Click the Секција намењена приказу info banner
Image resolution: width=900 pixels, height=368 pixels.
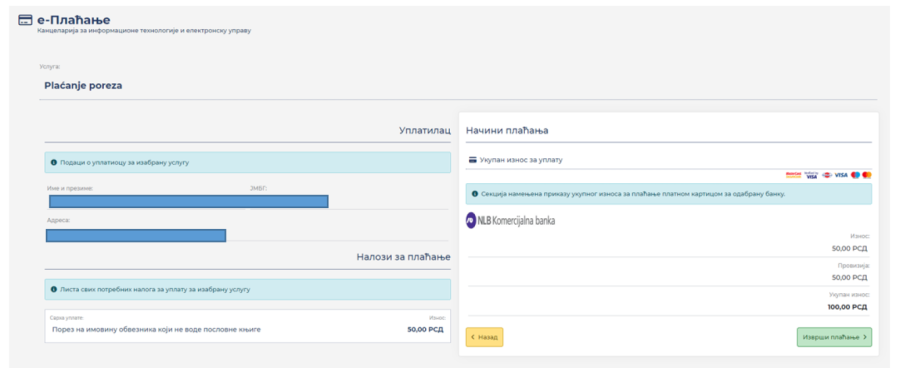tap(669, 194)
